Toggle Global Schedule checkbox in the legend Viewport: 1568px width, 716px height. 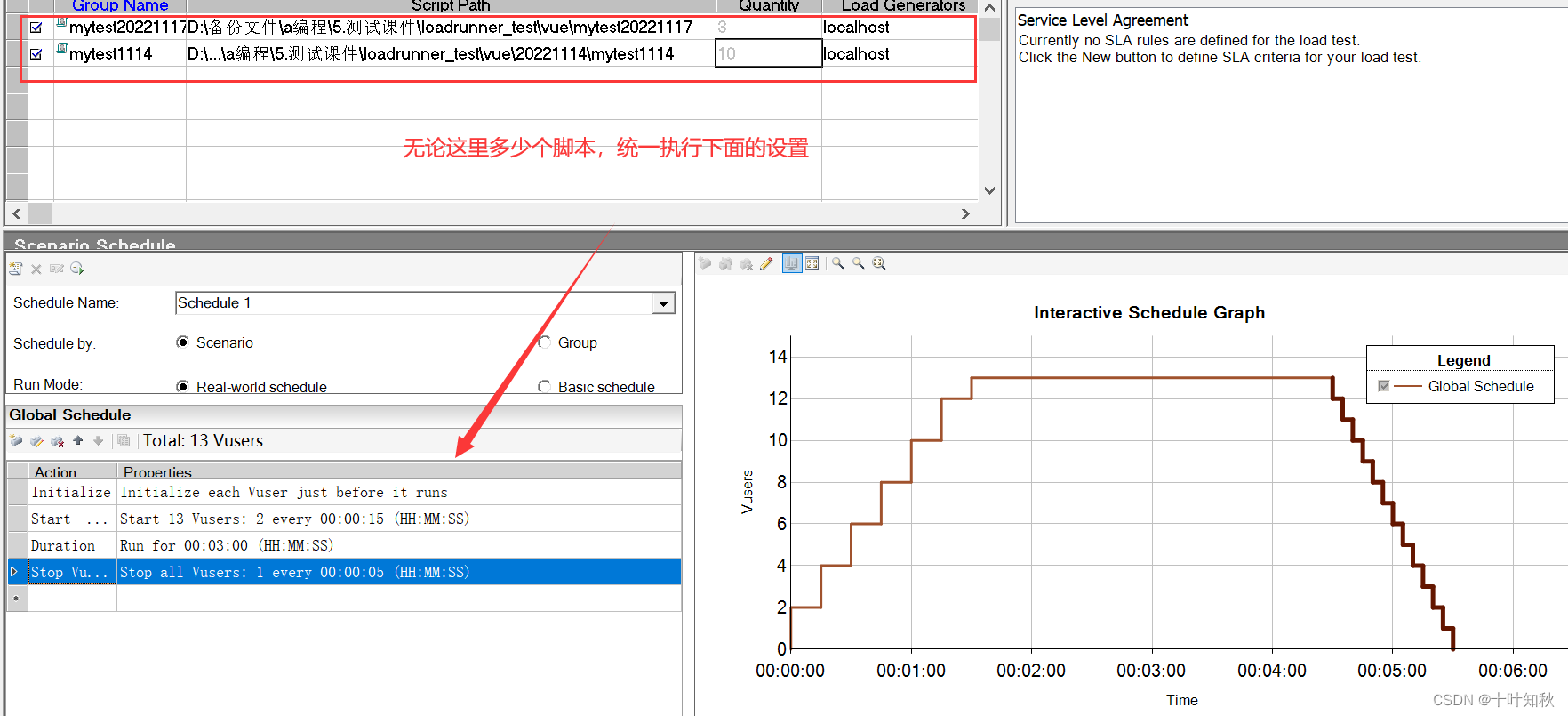tap(1383, 386)
